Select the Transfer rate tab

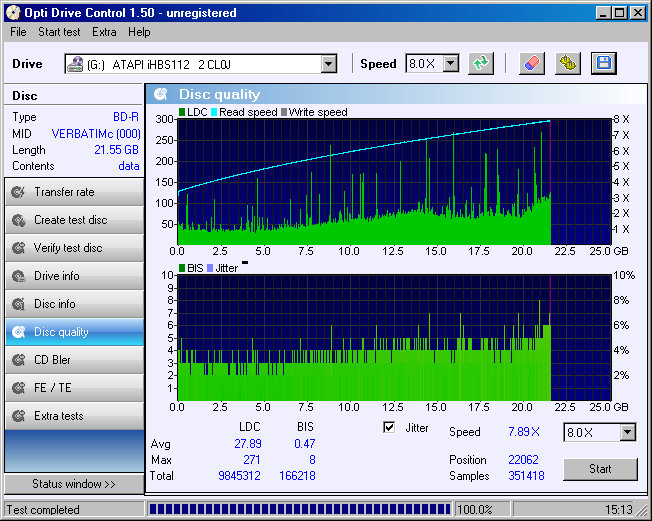[x=74, y=192]
